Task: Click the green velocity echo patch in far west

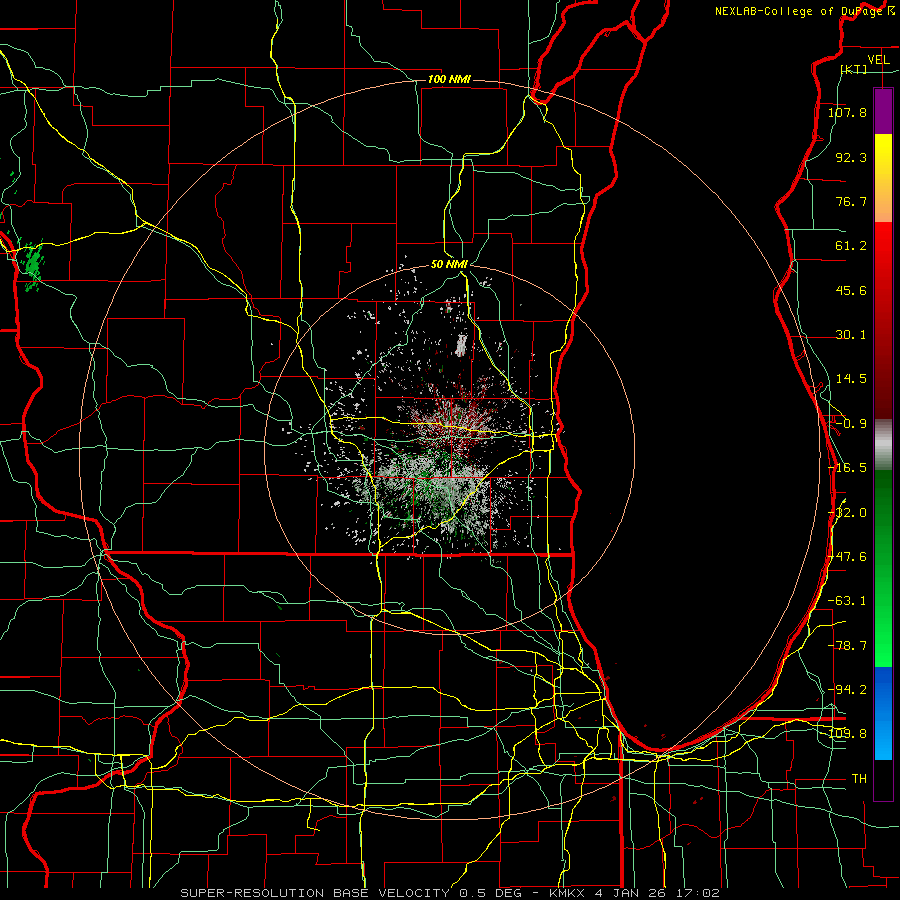Action: (x=33, y=264)
